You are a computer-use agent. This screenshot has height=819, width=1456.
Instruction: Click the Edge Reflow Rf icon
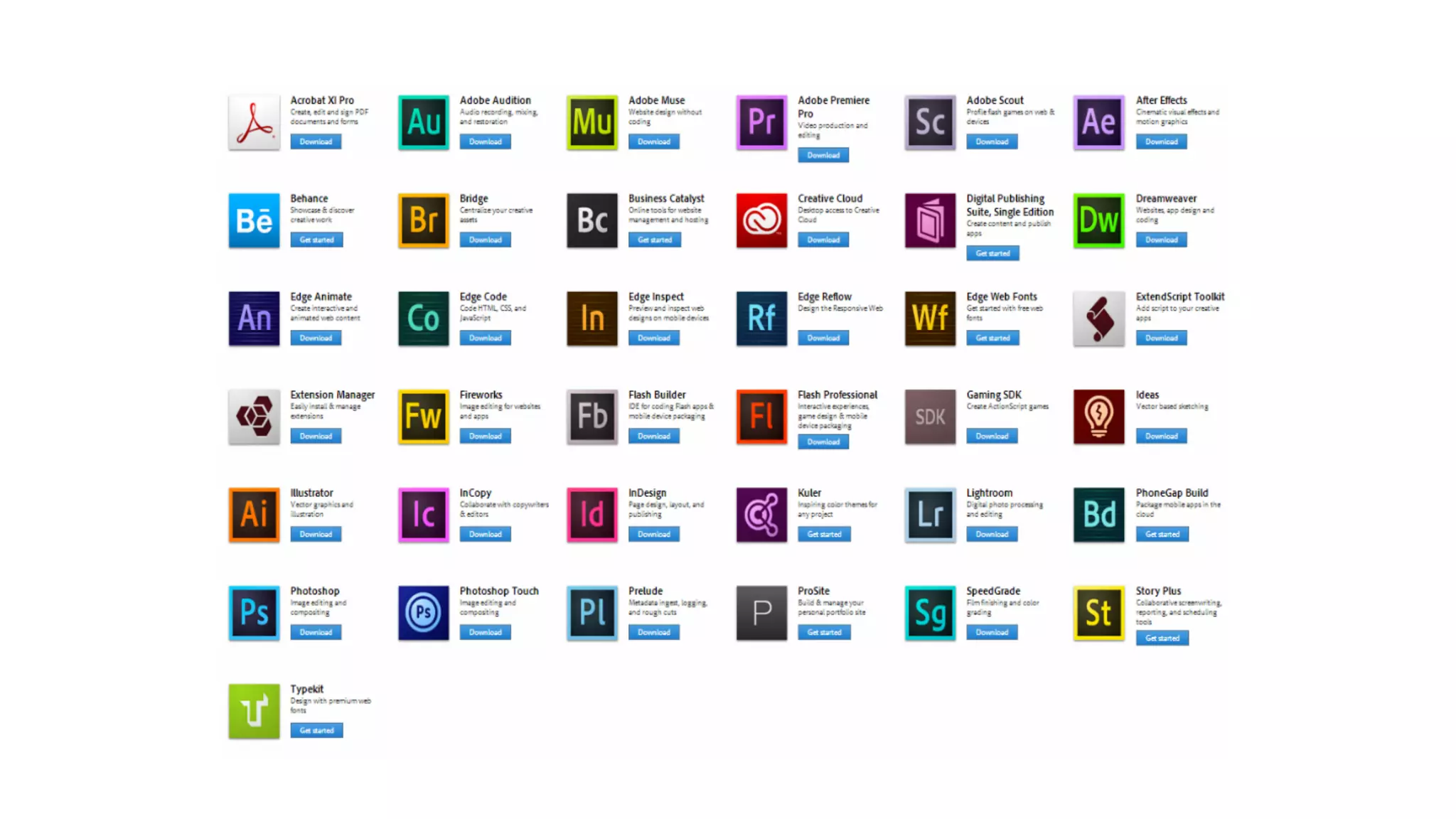761,318
